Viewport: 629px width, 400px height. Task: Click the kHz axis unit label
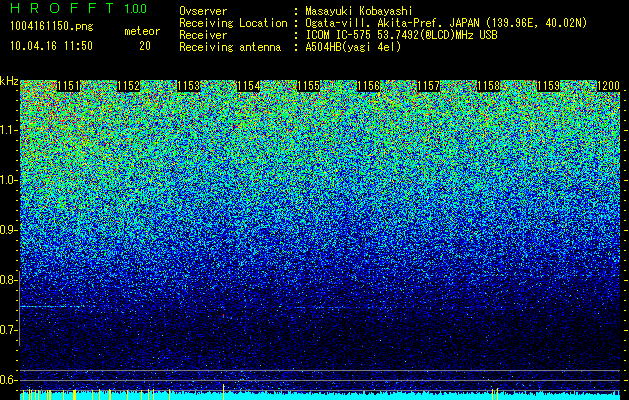[x=9, y=81]
